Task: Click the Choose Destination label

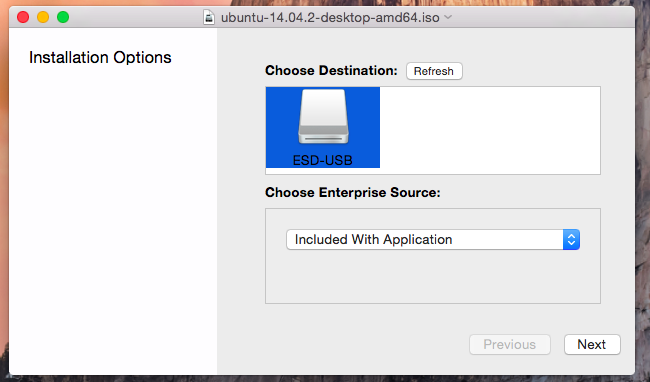Action: tap(331, 70)
